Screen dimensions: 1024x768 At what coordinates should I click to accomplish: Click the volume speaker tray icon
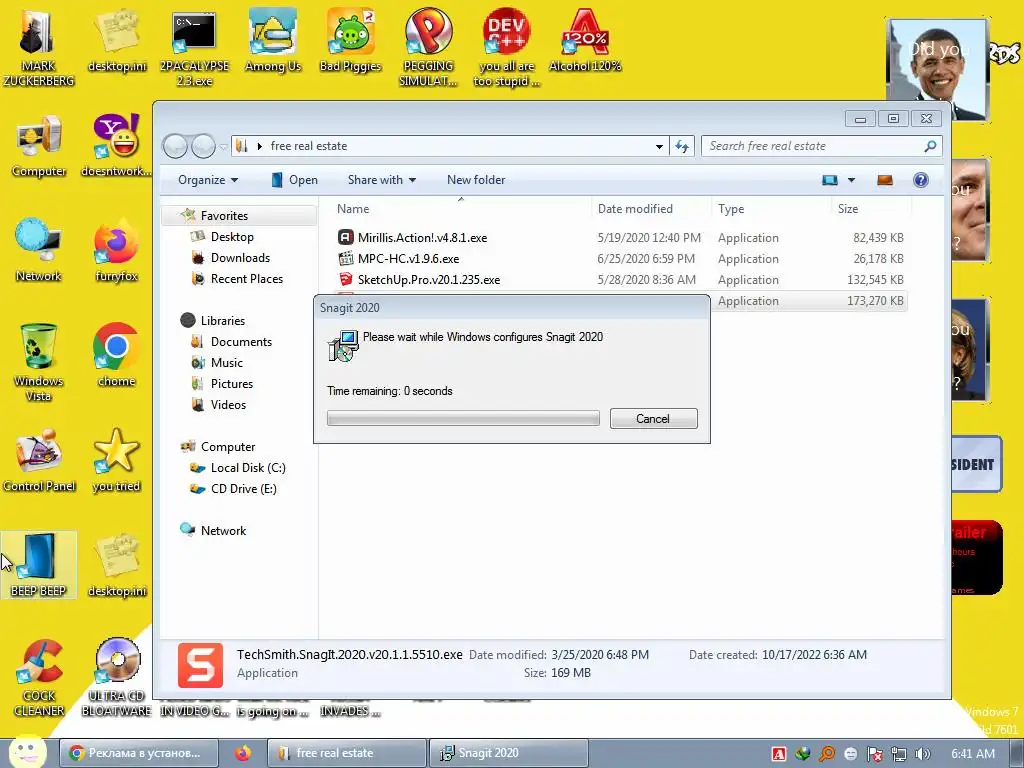click(x=922, y=754)
